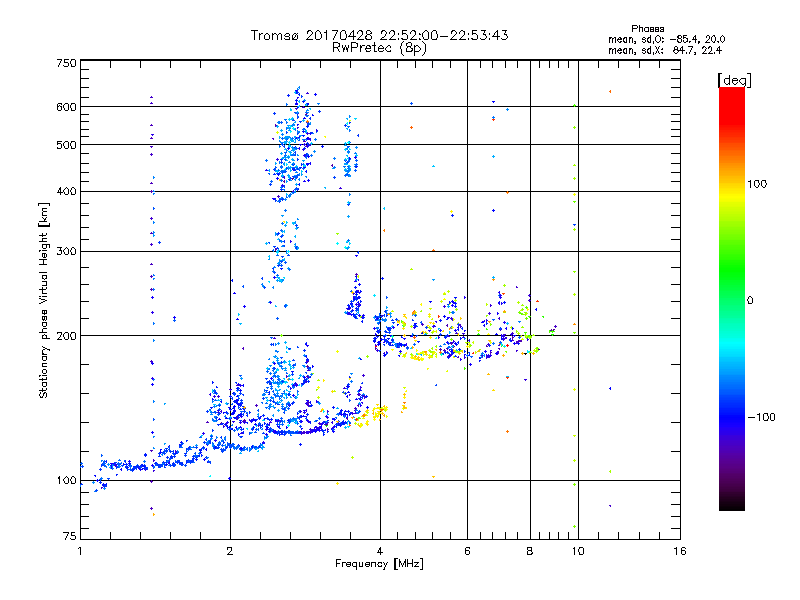Click the x-axis label '2'
800x600 pixels.
click(230, 551)
